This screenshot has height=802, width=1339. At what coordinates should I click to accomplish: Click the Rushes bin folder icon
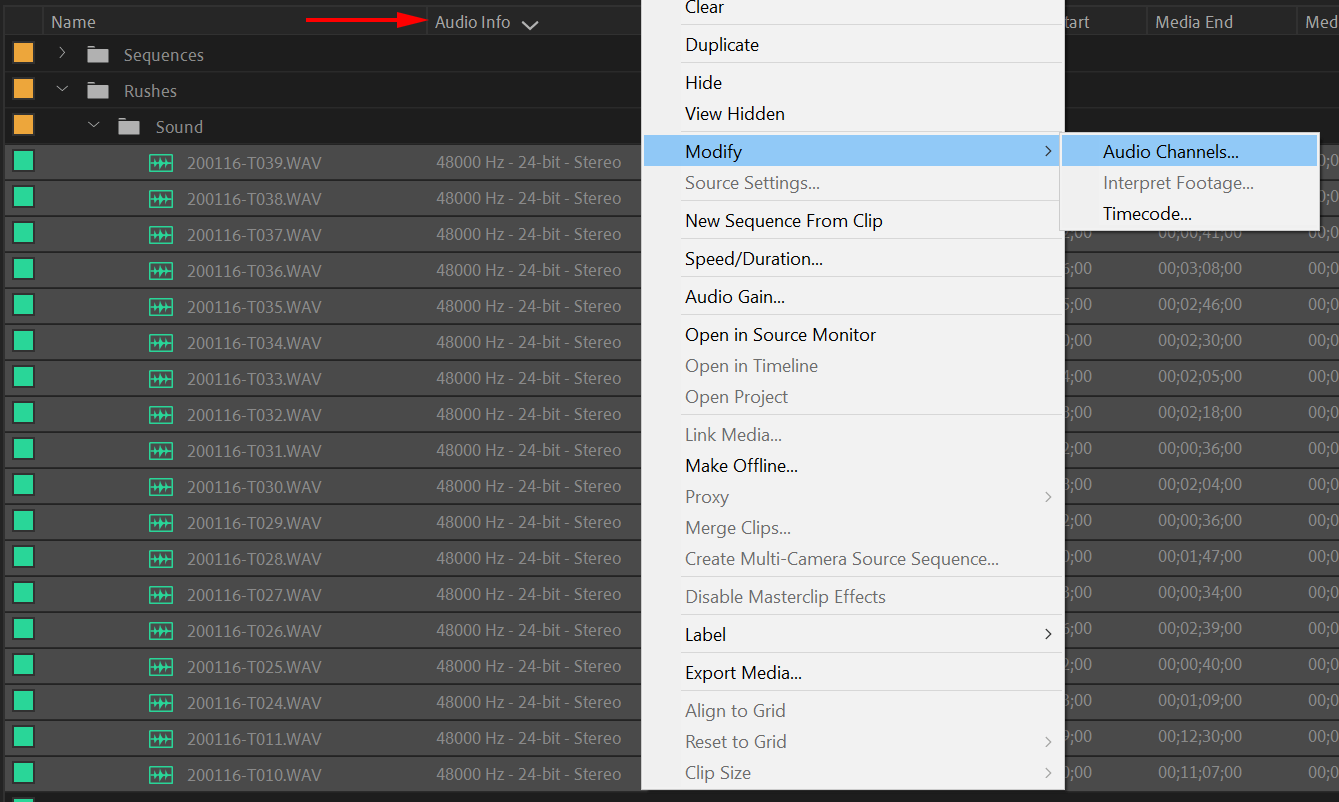click(96, 88)
